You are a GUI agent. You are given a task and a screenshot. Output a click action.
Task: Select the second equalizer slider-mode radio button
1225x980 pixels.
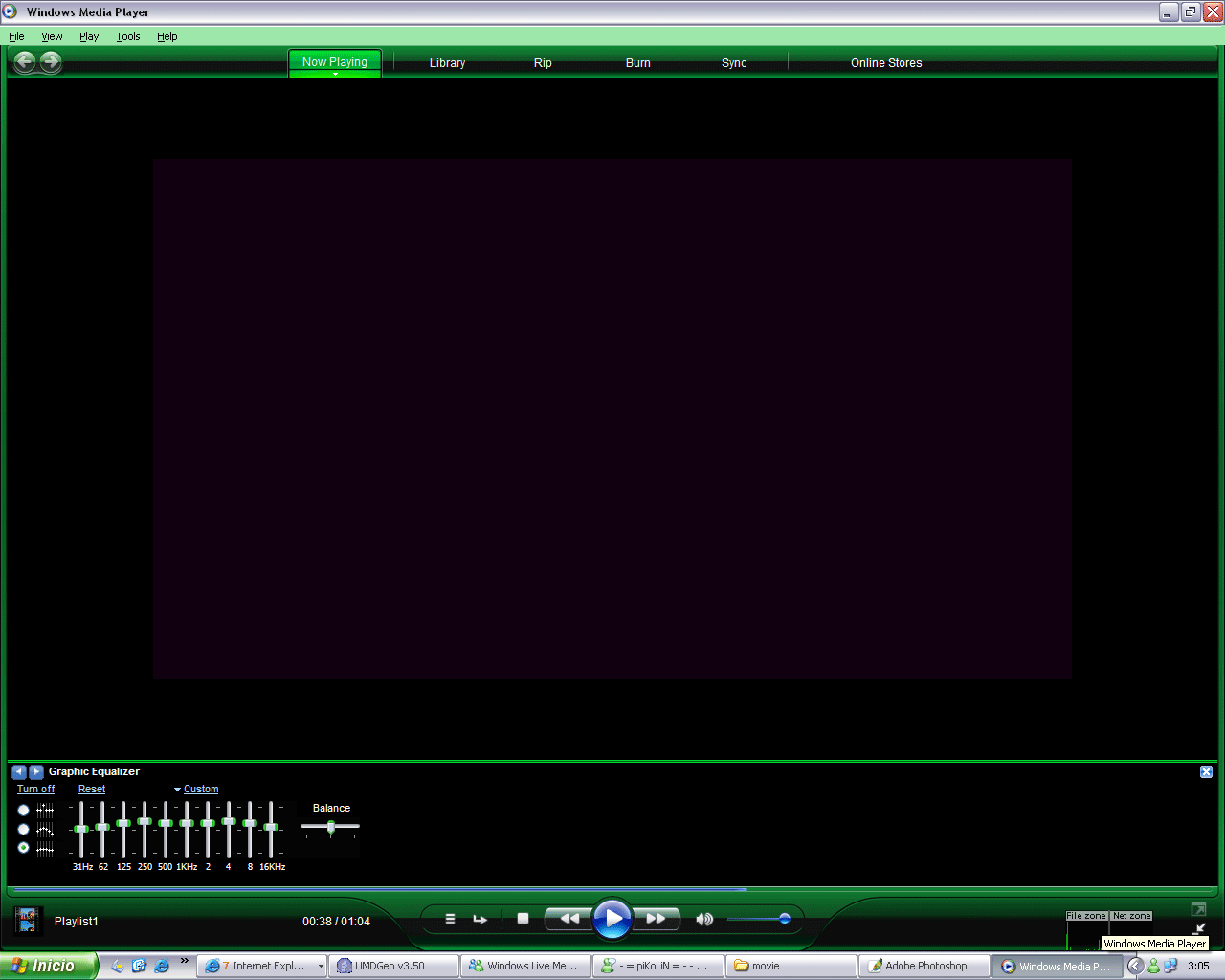pyautogui.click(x=24, y=829)
